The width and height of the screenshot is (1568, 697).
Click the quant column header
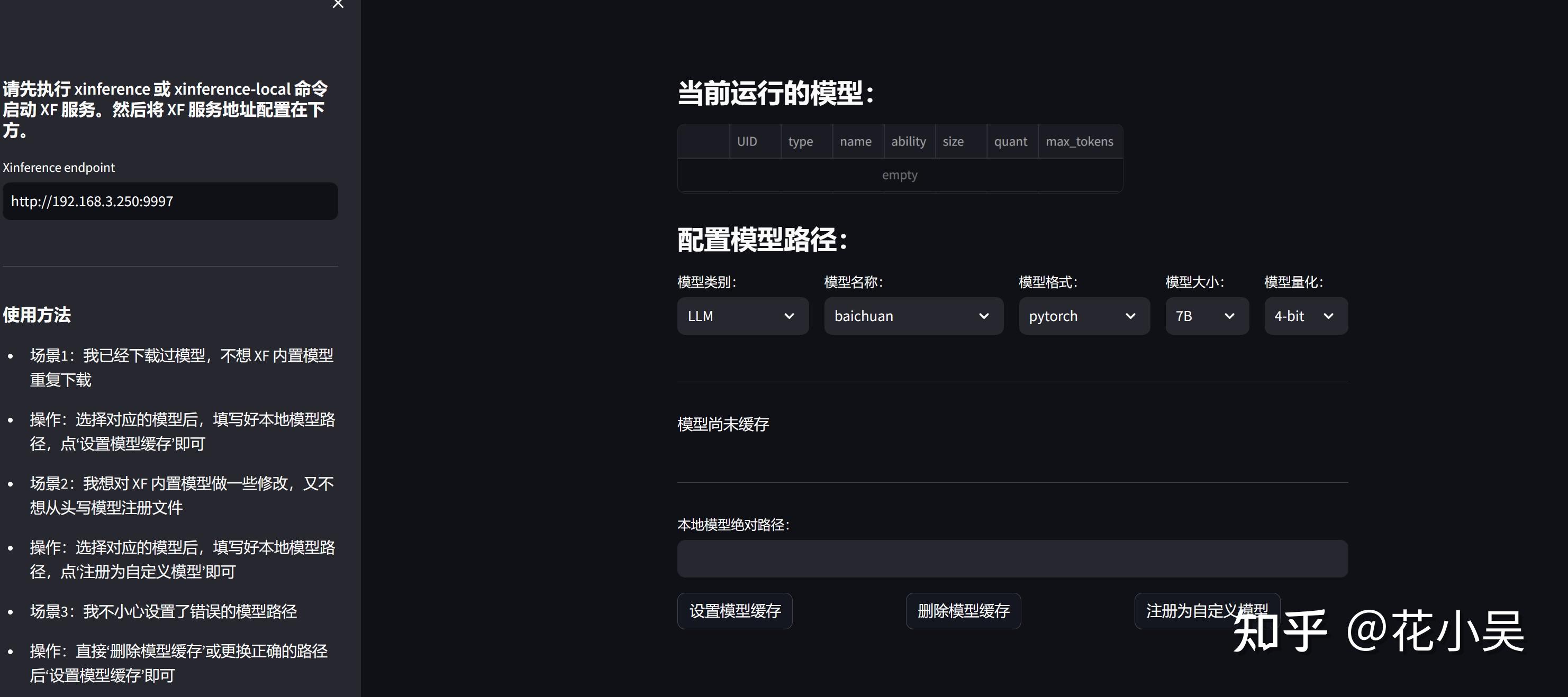tap(1011, 142)
